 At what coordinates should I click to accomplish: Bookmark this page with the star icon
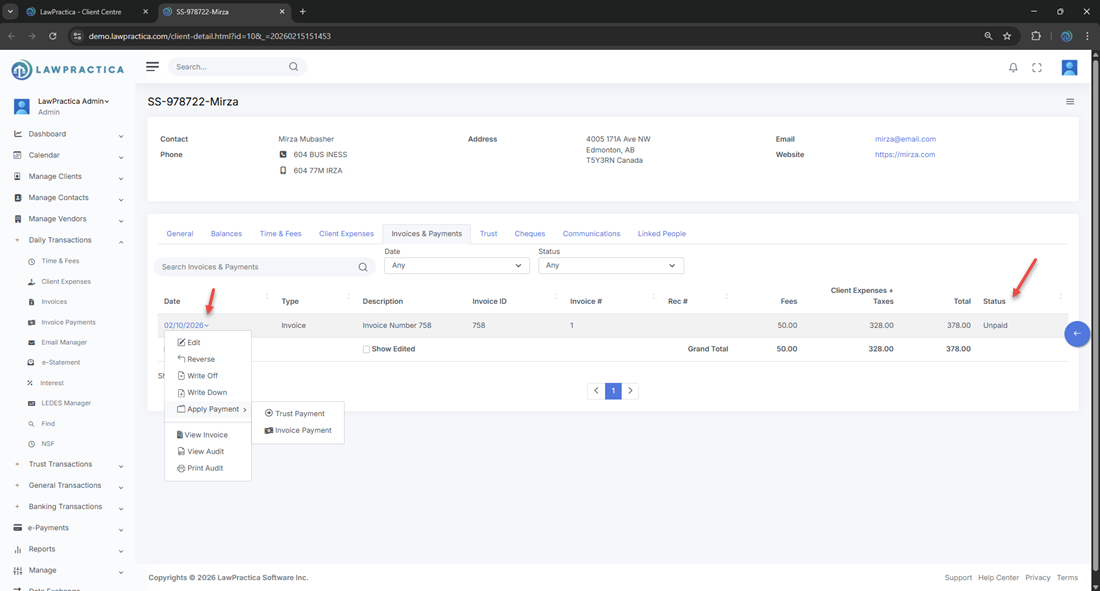[1007, 36]
